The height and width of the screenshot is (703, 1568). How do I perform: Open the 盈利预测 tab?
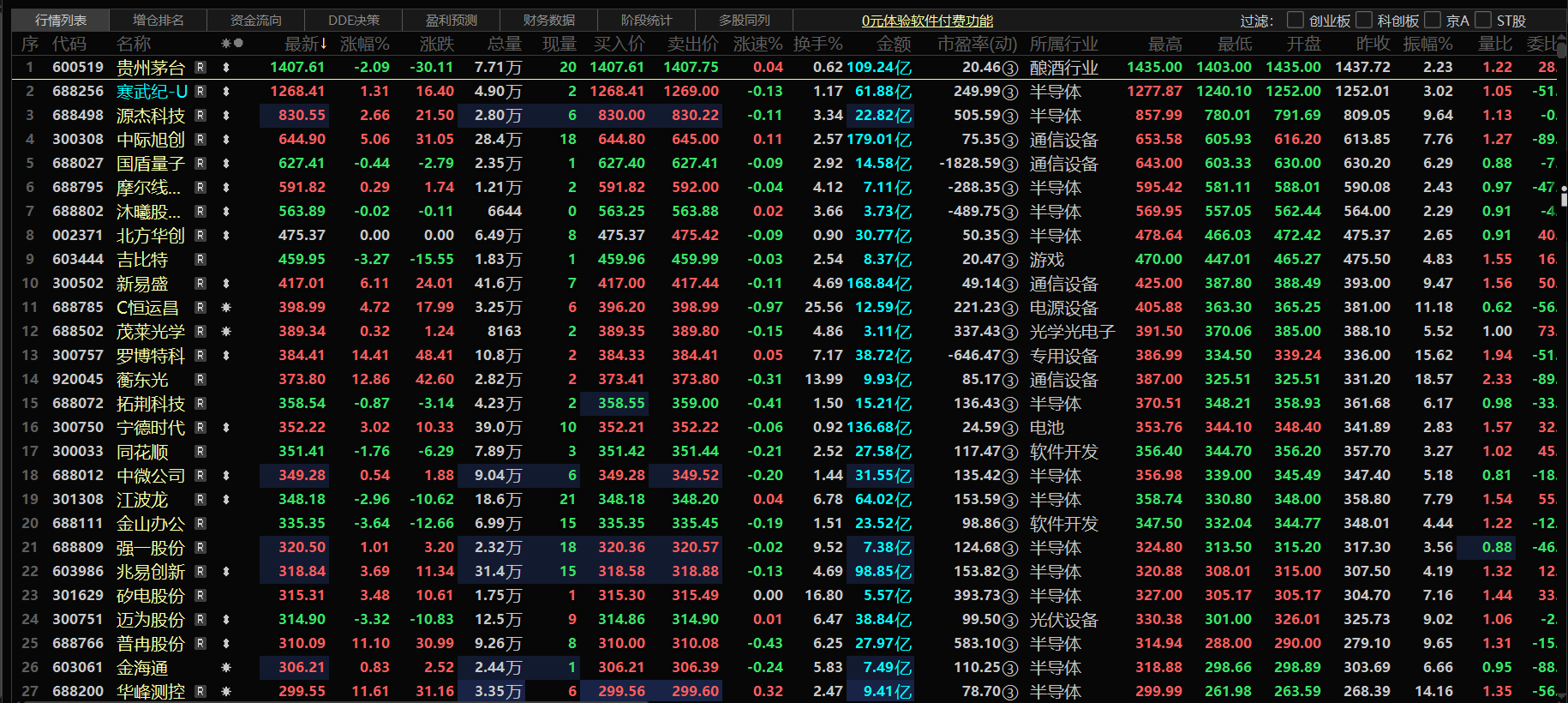[x=452, y=20]
